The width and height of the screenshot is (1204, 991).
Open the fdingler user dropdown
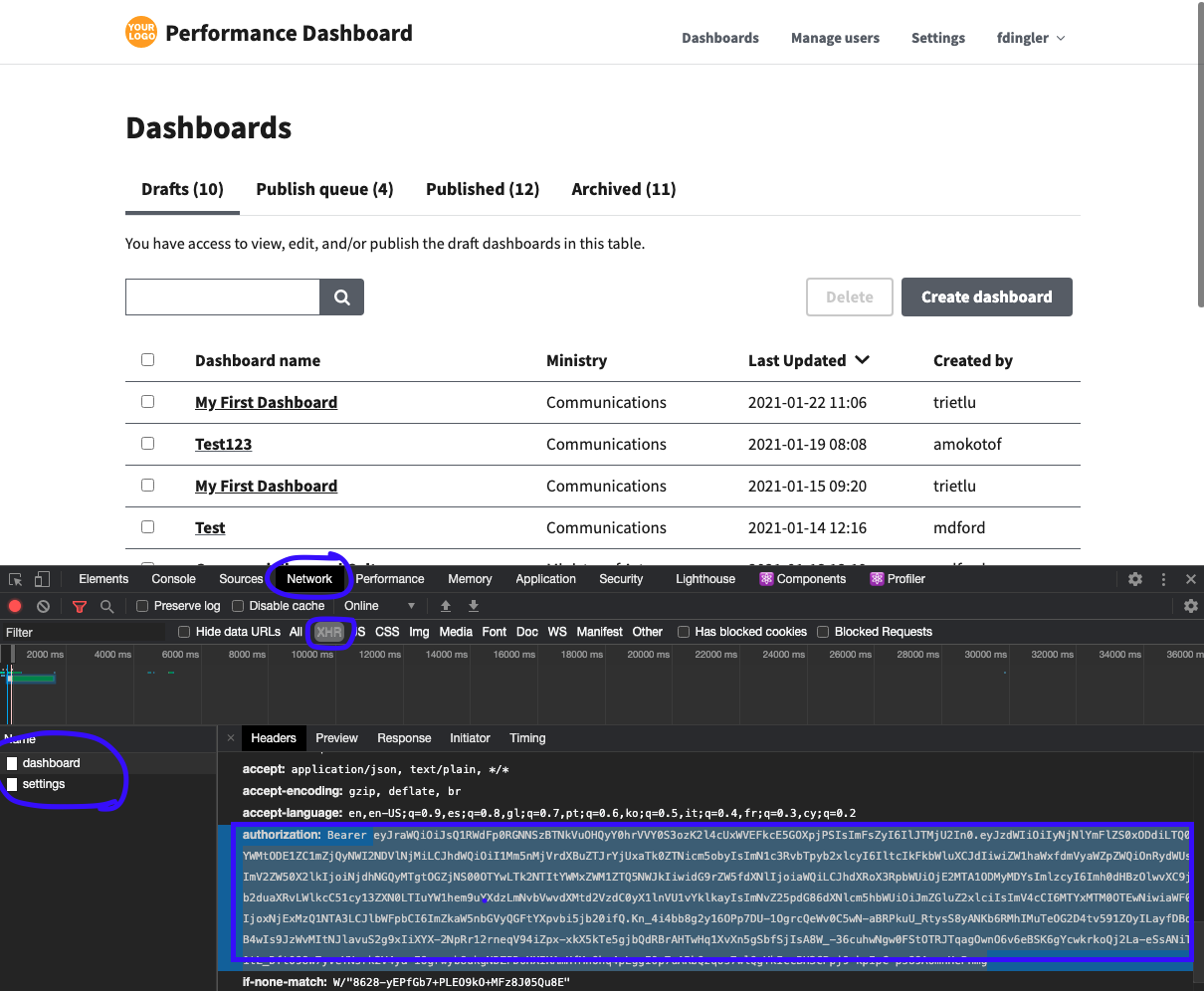(1031, 38)
